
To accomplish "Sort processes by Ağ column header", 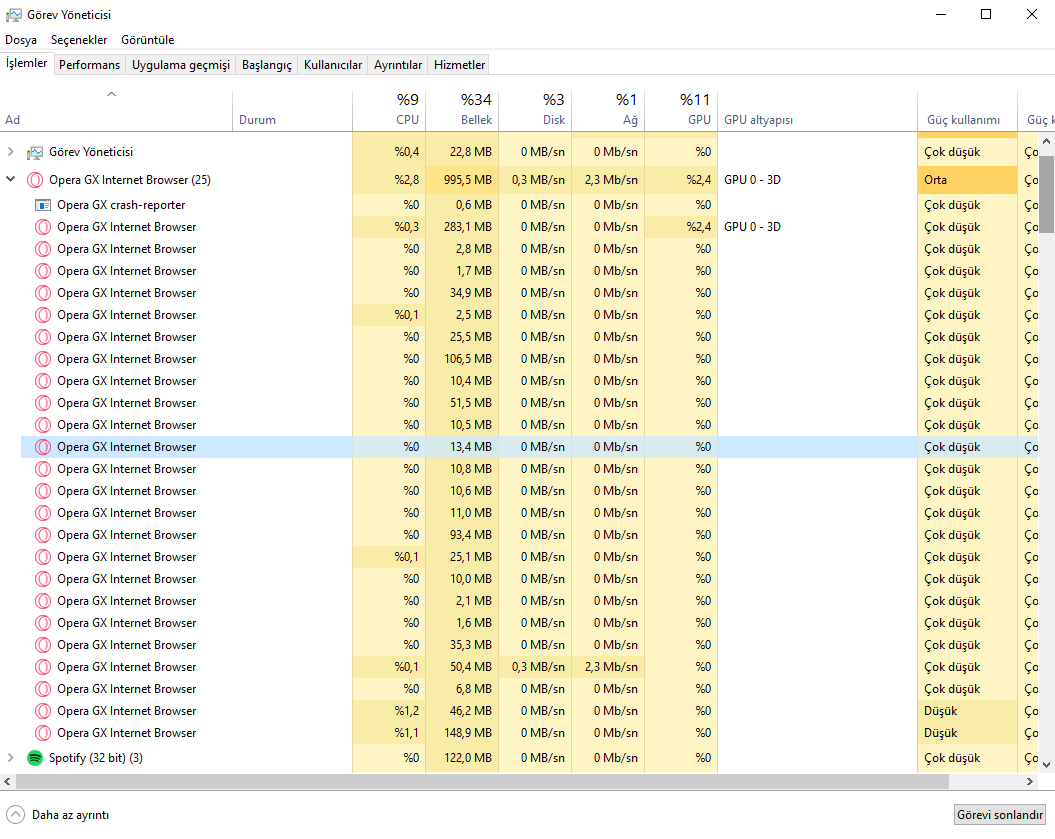I will (608, 111).
